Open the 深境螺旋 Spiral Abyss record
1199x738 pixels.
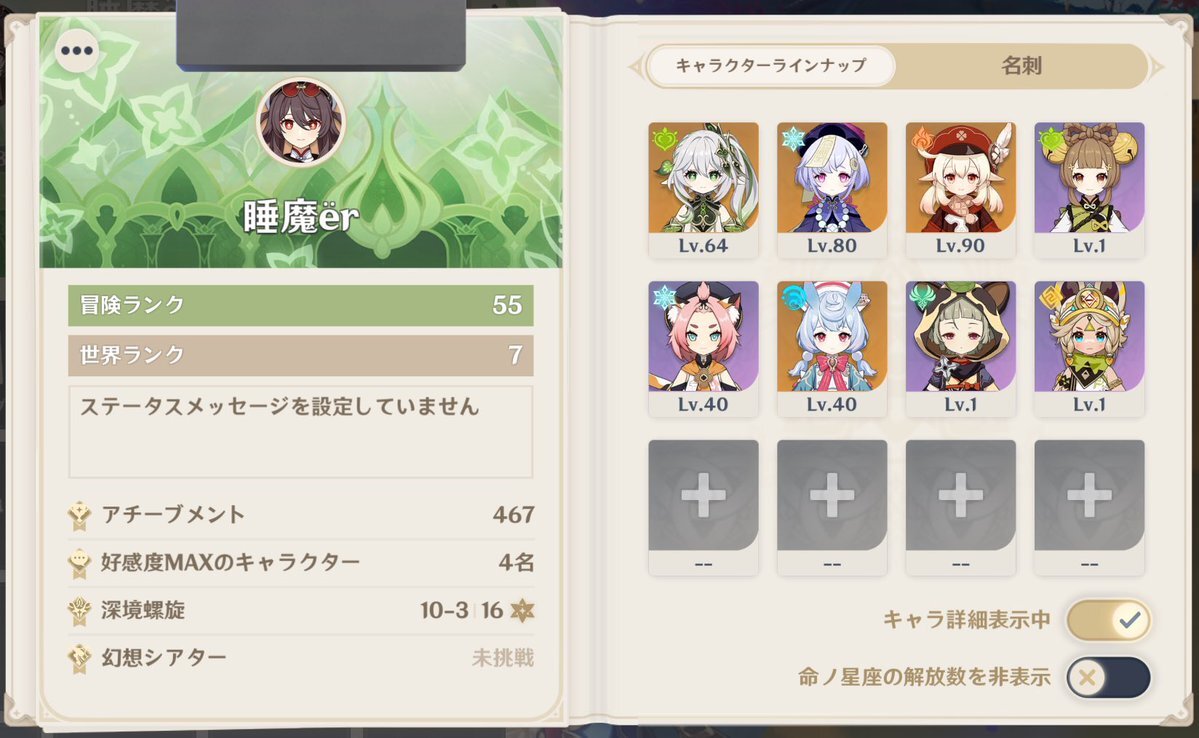pos(301,610)
